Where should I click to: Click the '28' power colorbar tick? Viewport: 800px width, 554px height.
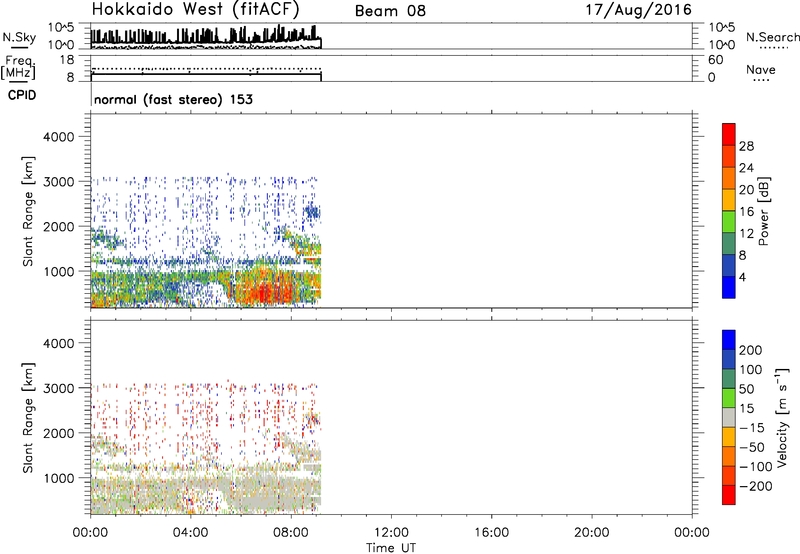(x=746, y=146)
